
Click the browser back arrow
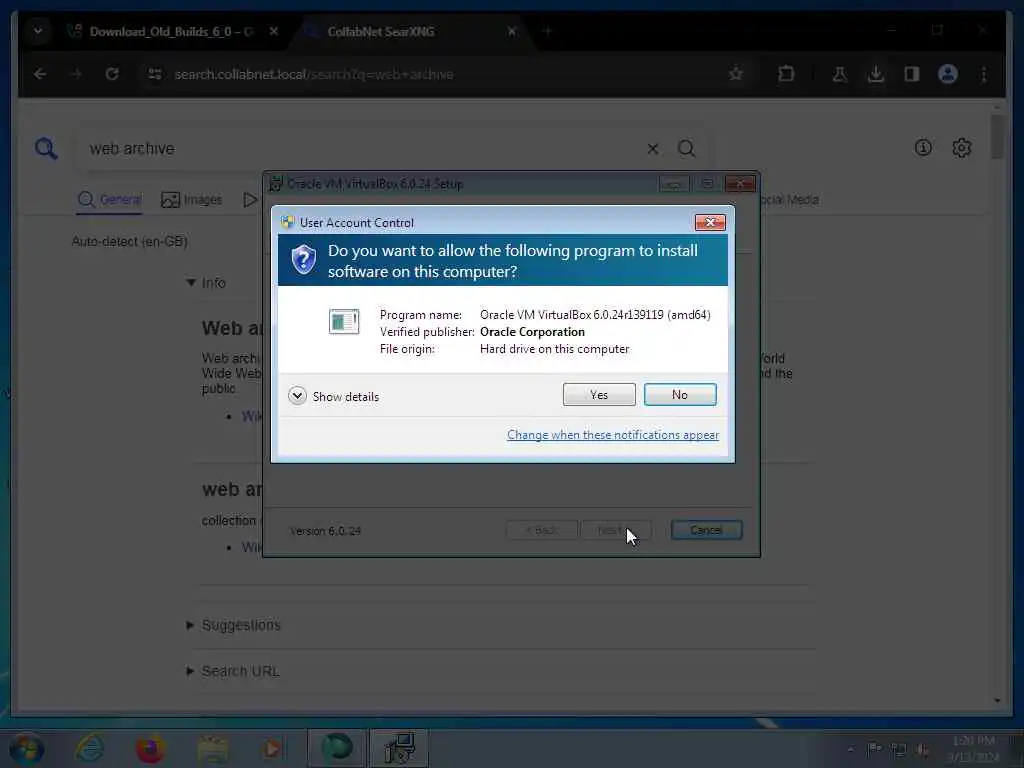(40, 74)
